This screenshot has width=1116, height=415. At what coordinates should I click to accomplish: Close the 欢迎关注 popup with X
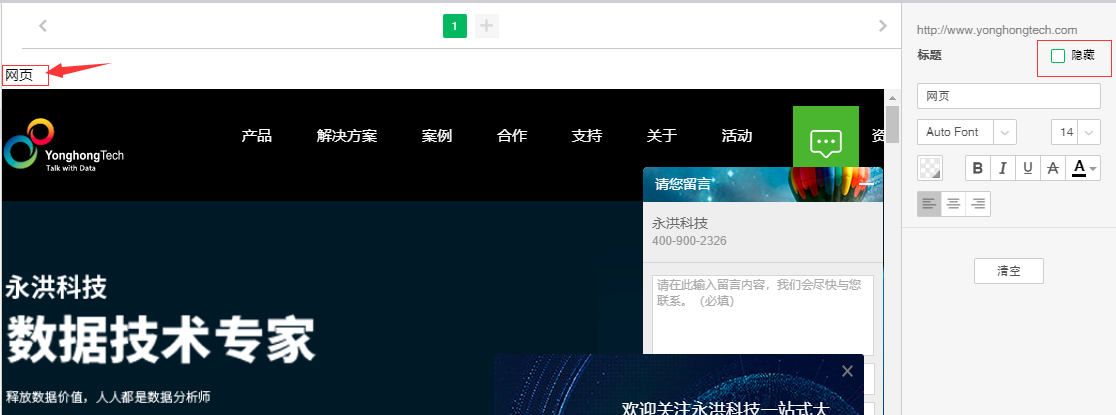[x=847, y=372]
